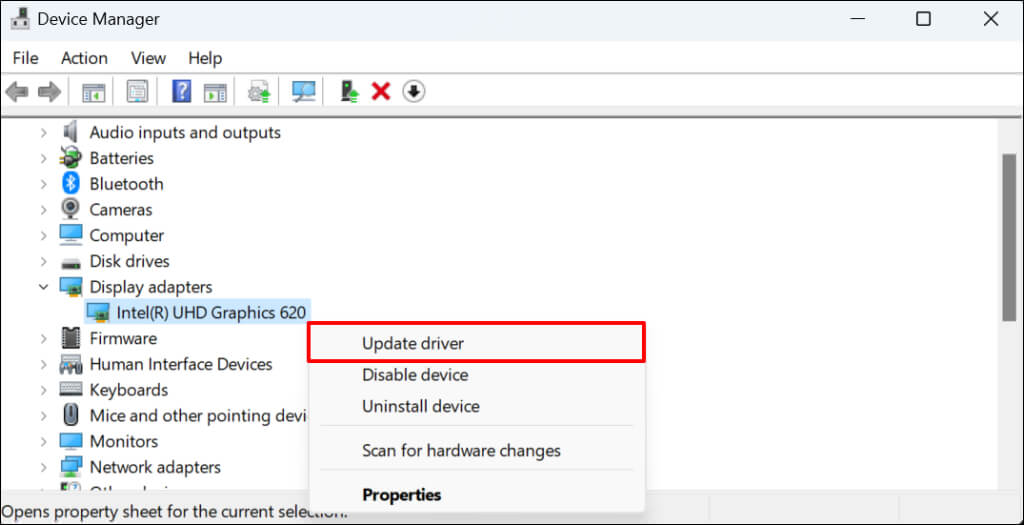Select the Batteries tree label
Screen dimensions: 1024x525
[x=121, y=158]
